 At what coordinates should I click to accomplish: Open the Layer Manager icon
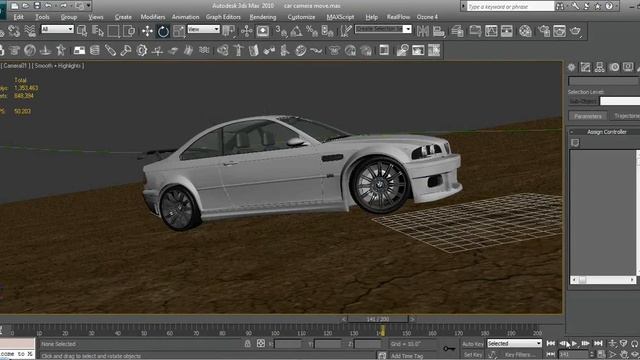457,31
